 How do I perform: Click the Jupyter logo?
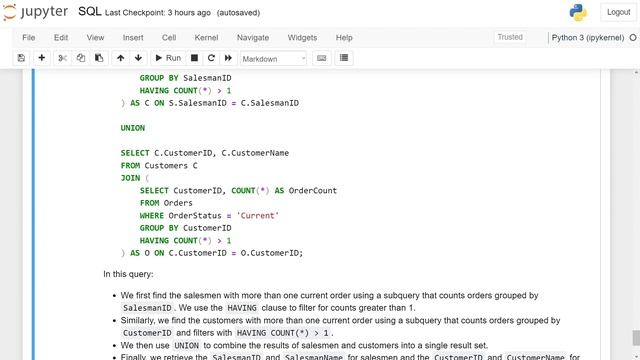tap(36, 12)
